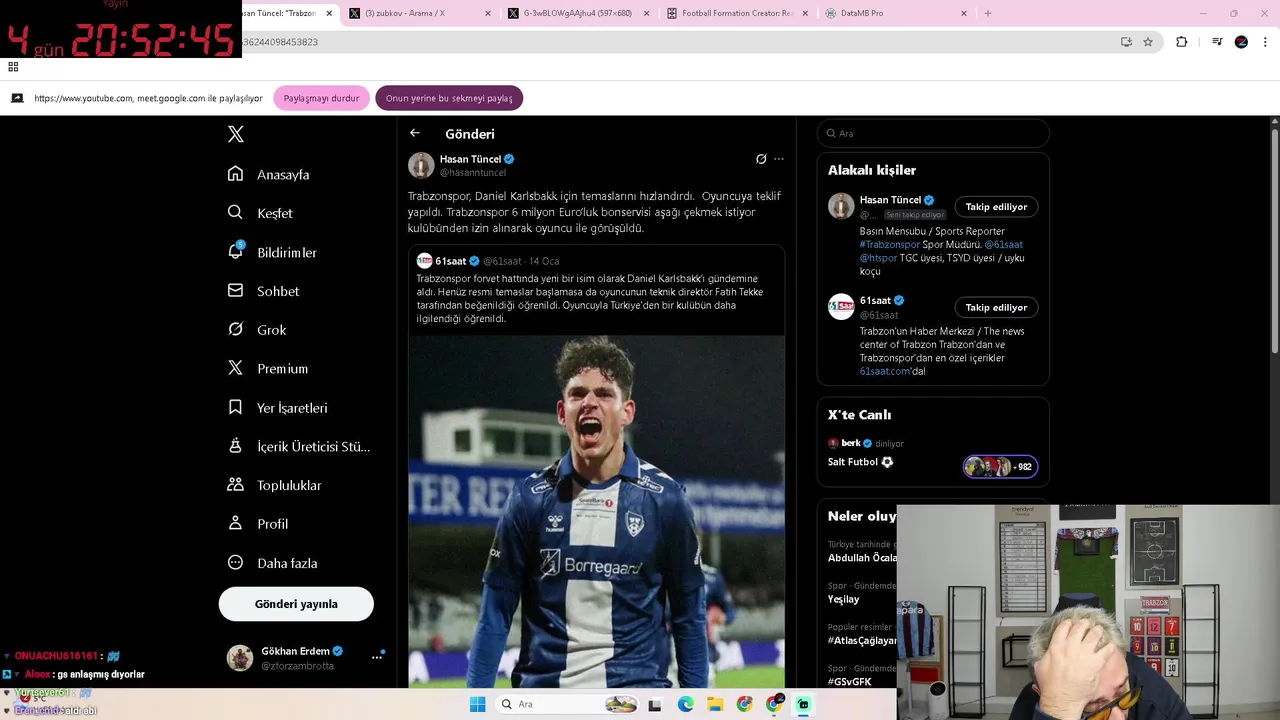Open @htspor mention link
Image resolution: width=1280 pixels, height=720 pixels.
click(x=878, y=258)
